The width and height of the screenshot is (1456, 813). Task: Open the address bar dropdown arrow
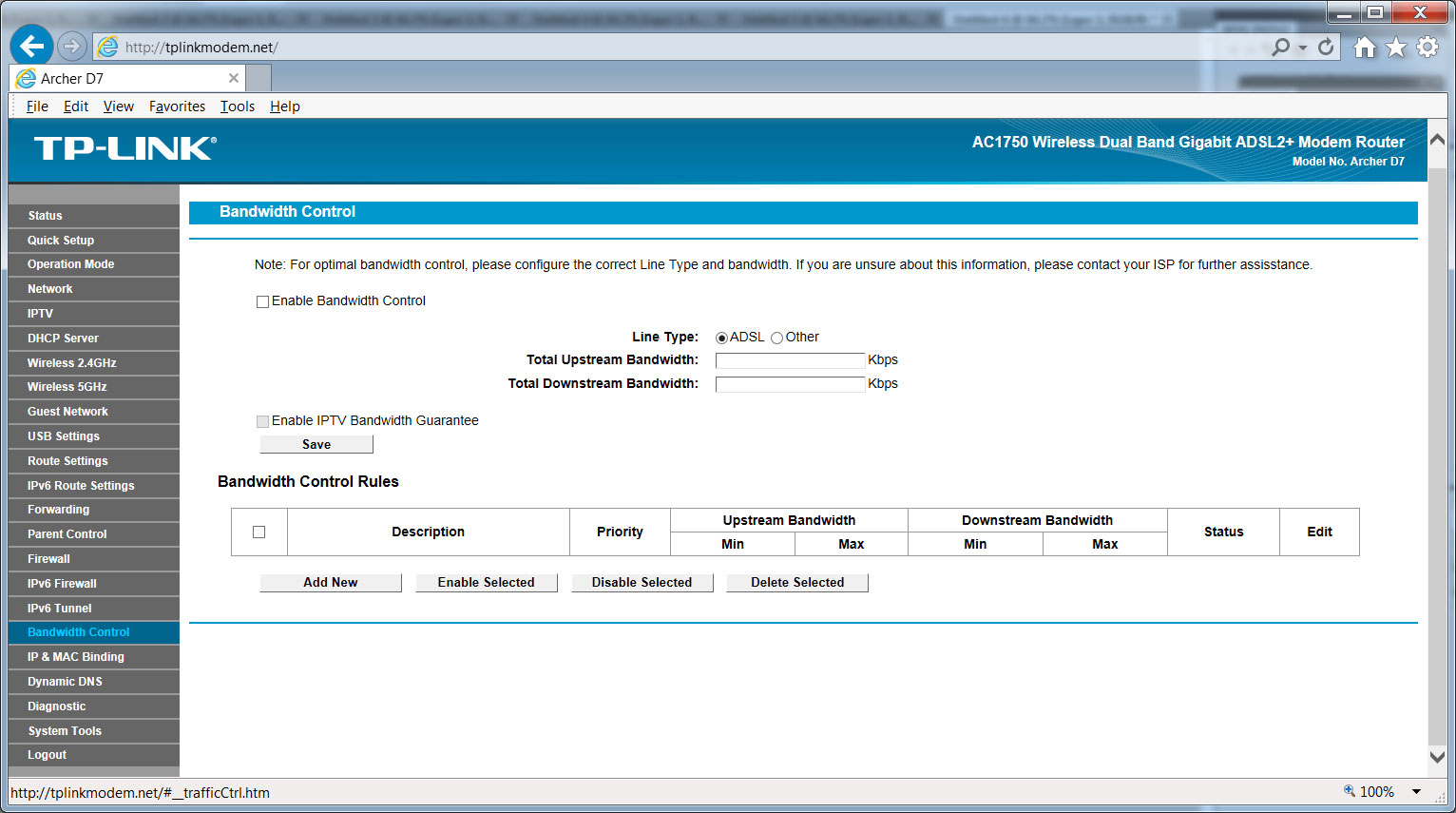coord(1303,48)
